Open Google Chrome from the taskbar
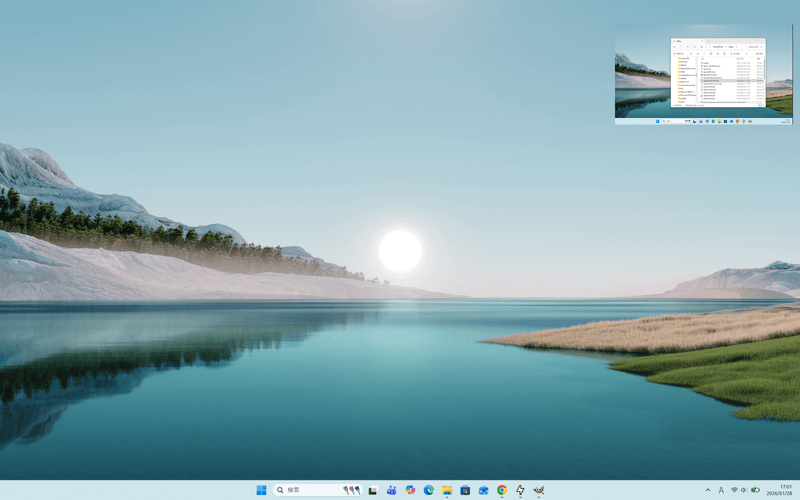This screenshot has width=800, height=500. point(502,490)
